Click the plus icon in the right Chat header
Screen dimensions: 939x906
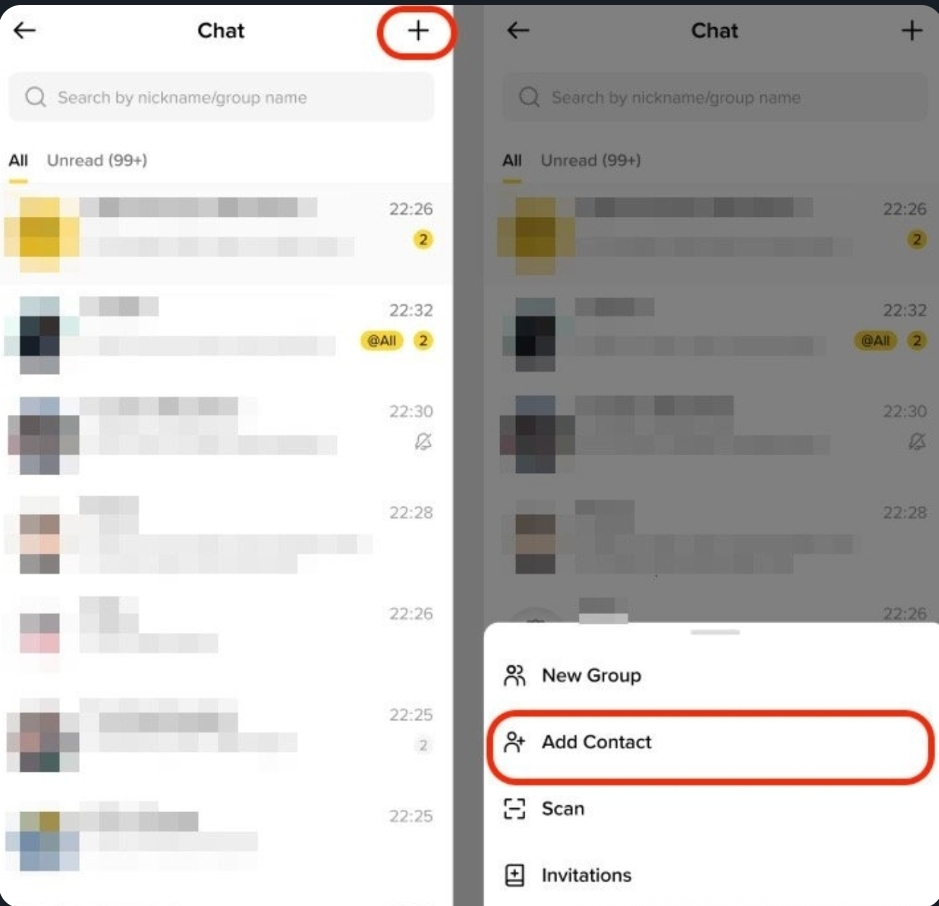(x=911, y=31)
